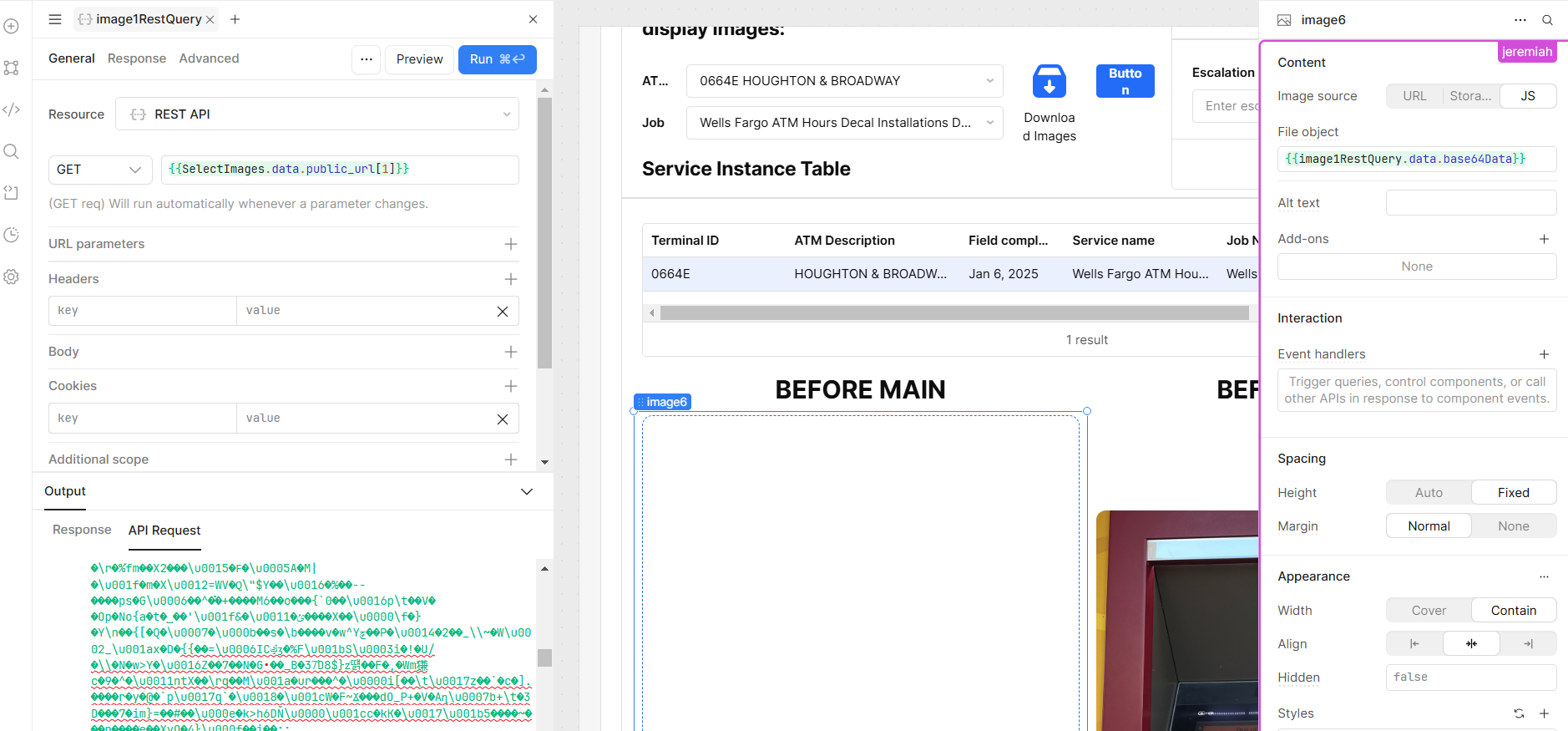Viewport: 1568px width, 731px height.
Task: Add a Body entry
Action: 511,352
